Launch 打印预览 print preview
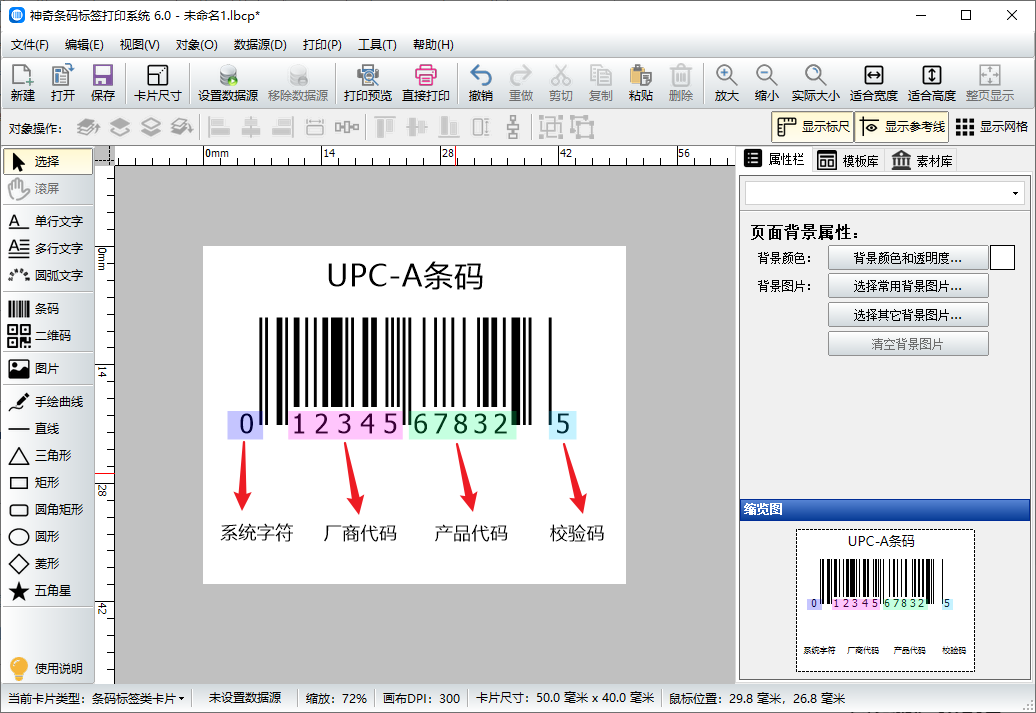 pos(367,83)
